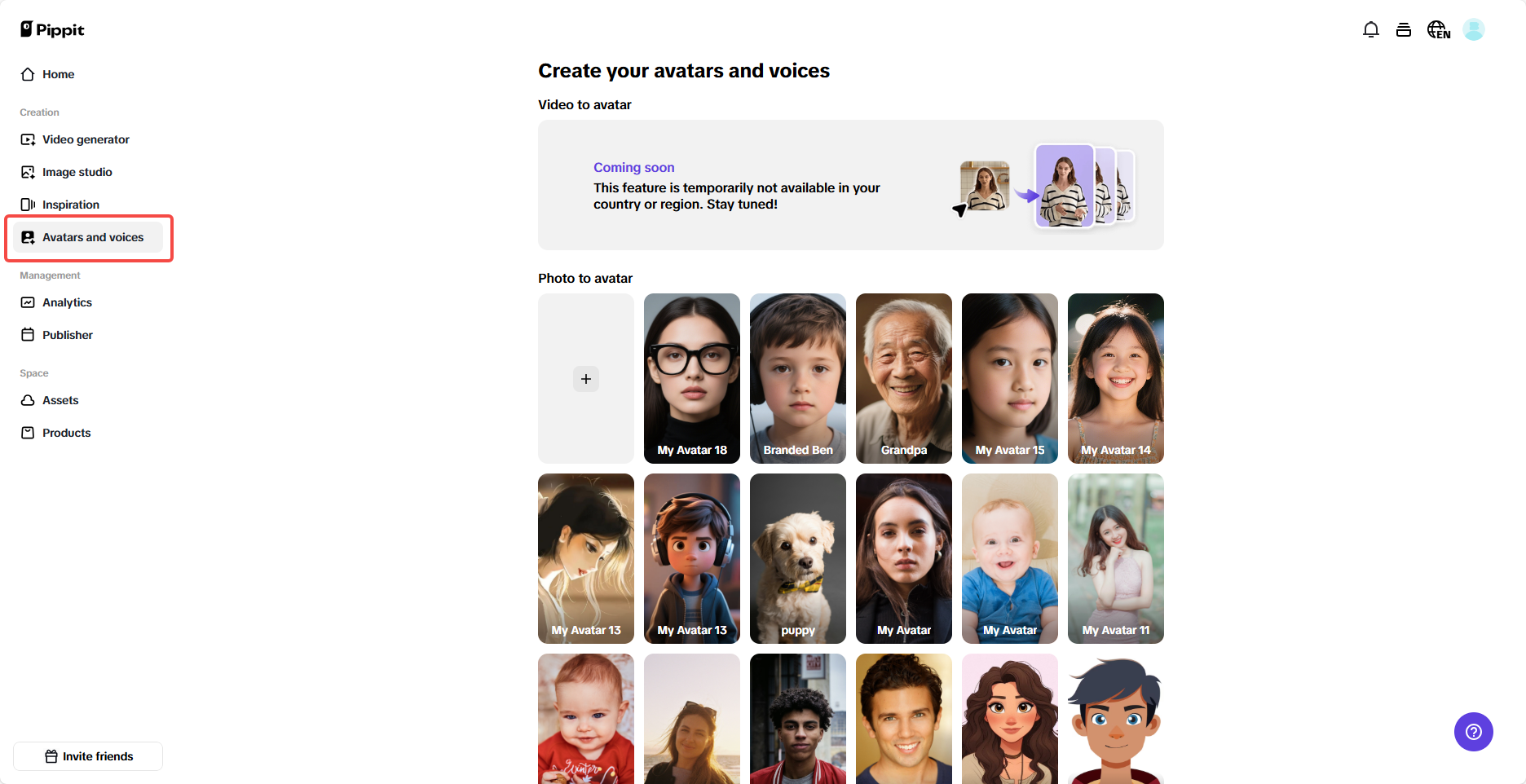Select the puppy avatar
The height and width of the screenshot is (784, 1526).
(797, 559)
